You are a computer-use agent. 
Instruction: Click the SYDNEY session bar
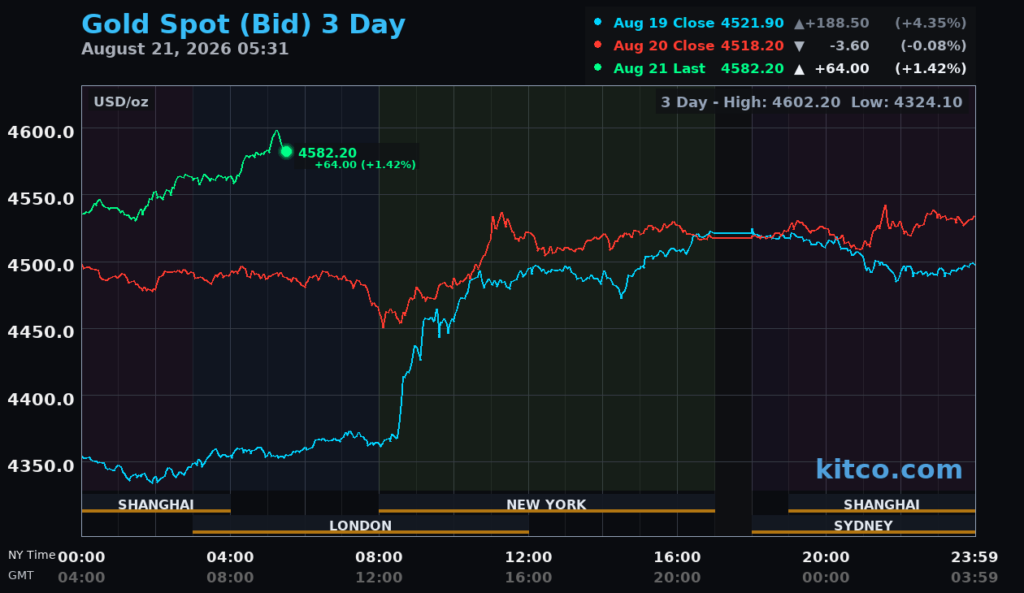(863, 525)
